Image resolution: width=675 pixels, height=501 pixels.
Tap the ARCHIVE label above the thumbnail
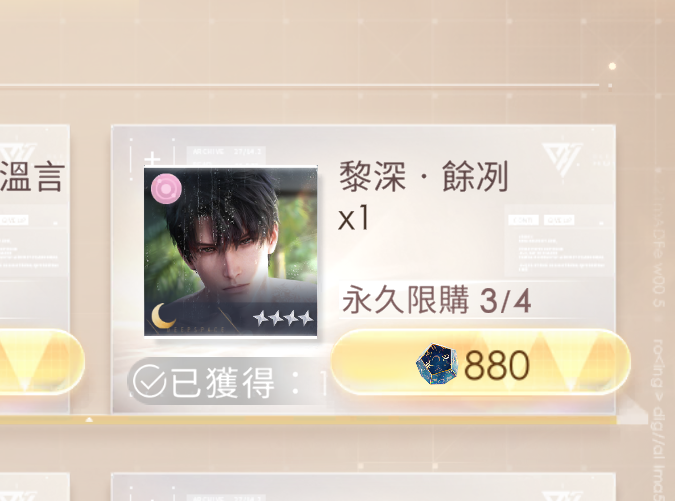click(x=209, y=152)
